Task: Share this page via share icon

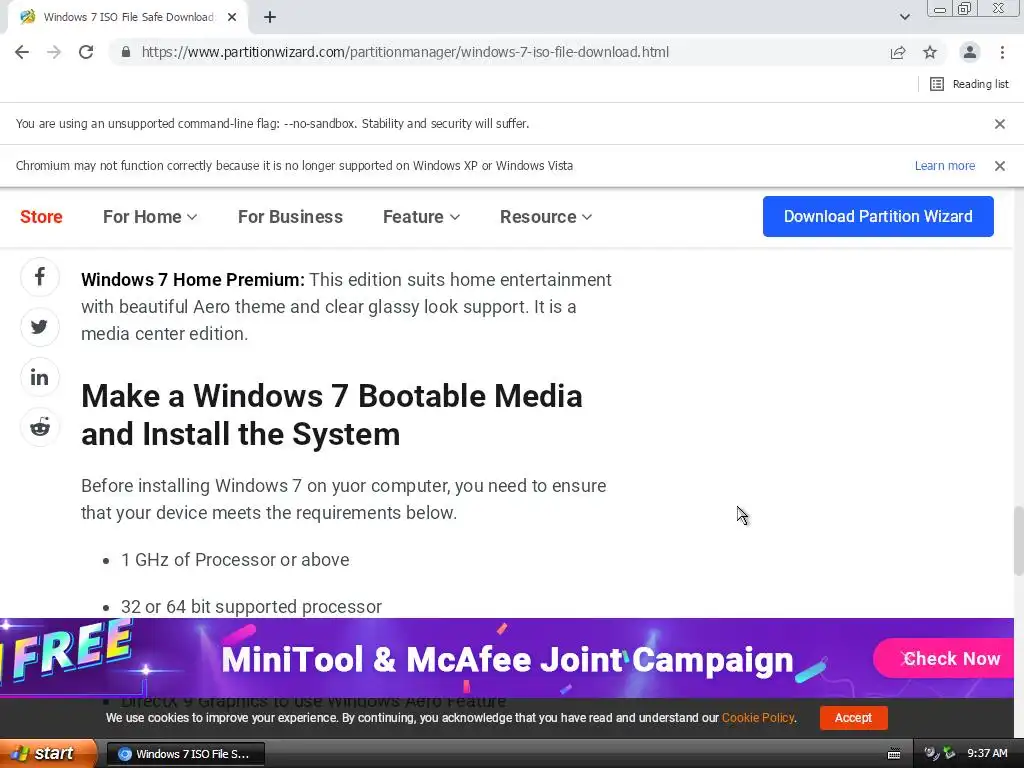Action: click(898, 52)
